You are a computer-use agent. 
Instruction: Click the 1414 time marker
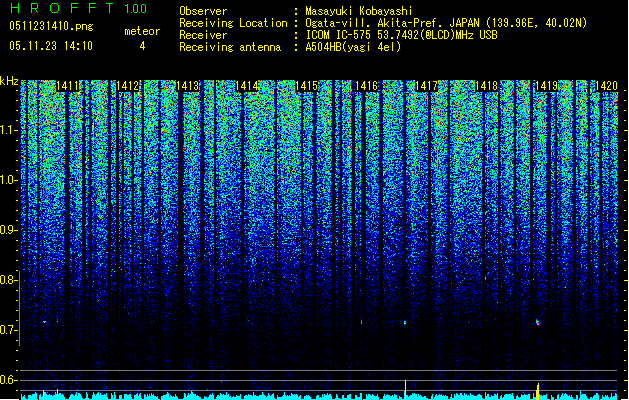click(x=247, y=86)
